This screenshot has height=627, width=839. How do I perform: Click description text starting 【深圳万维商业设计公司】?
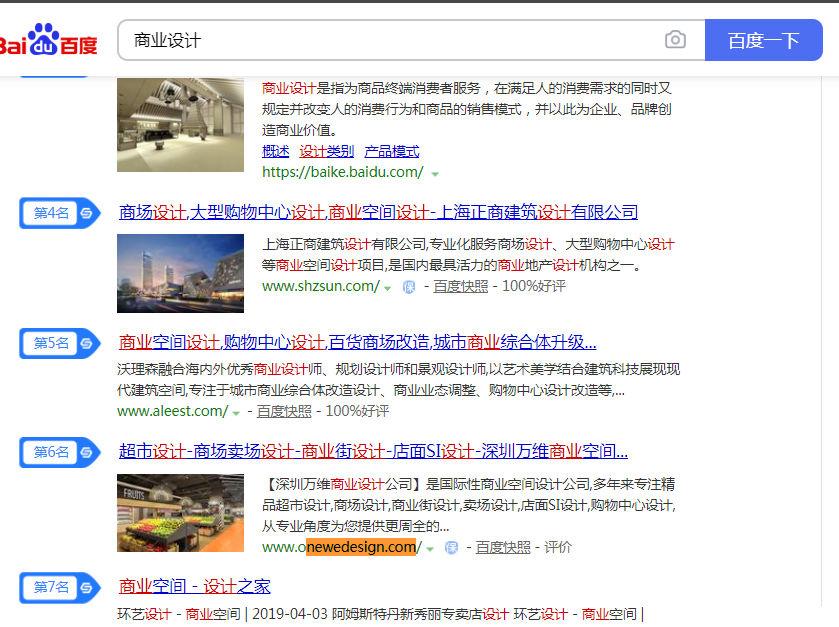click(469, 505)
